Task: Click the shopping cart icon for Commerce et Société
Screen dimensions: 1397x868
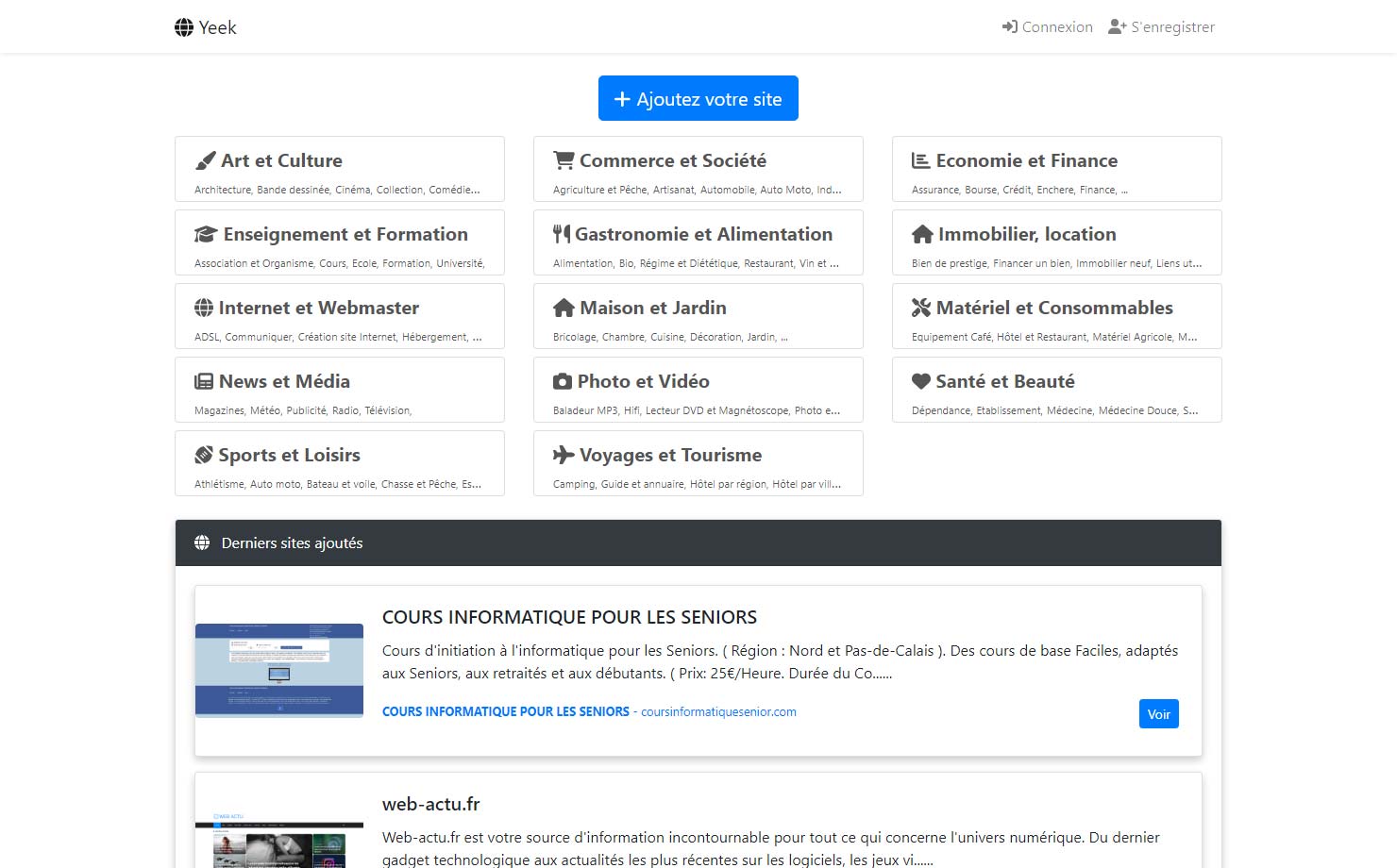Action: (x=564, y=161)
